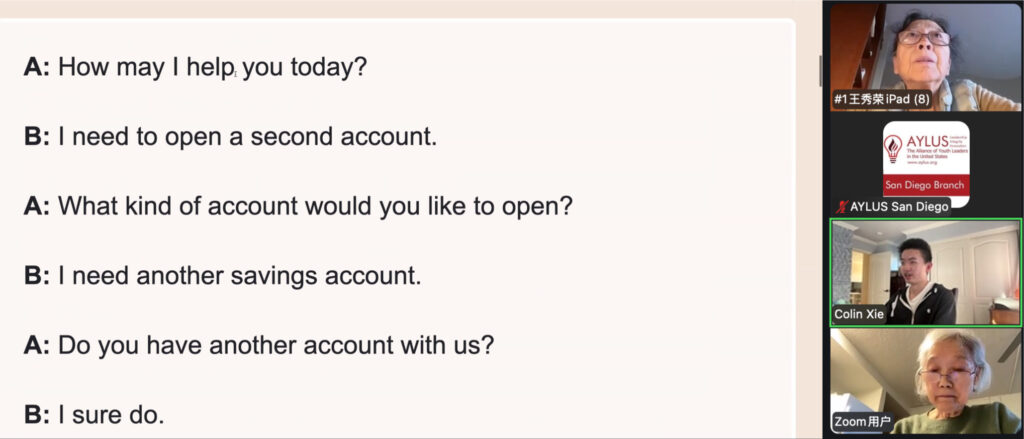
Task: Click the text 'I need to open a second account.'
Action: pyautogui.click(x=247, y=137)
